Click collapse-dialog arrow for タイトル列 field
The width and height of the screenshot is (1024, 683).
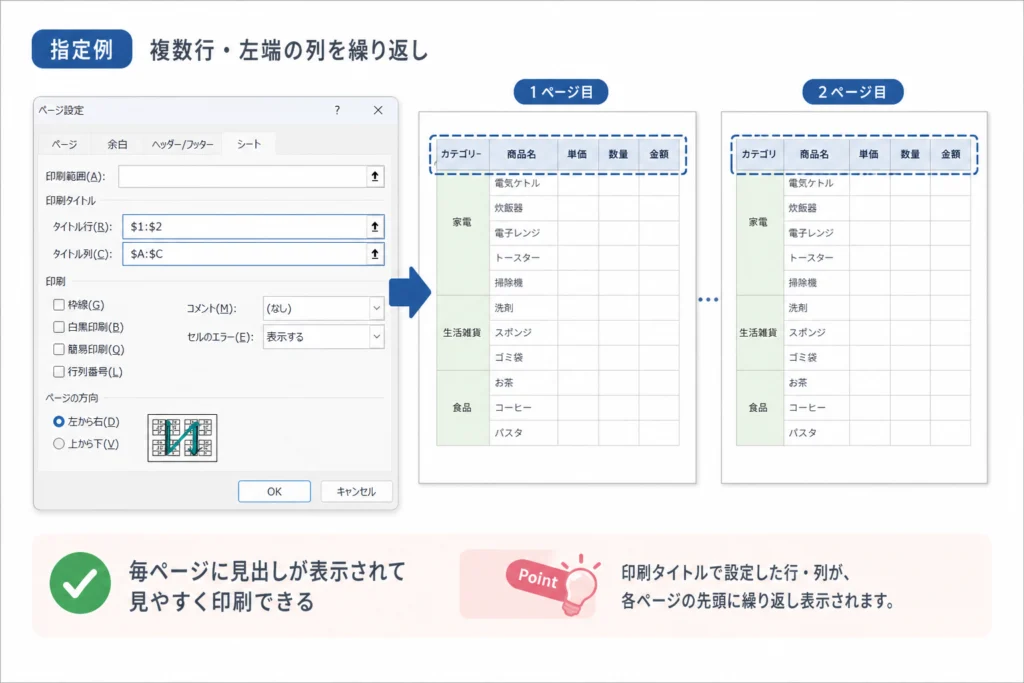pyautogui.click(x=375, y=254)
